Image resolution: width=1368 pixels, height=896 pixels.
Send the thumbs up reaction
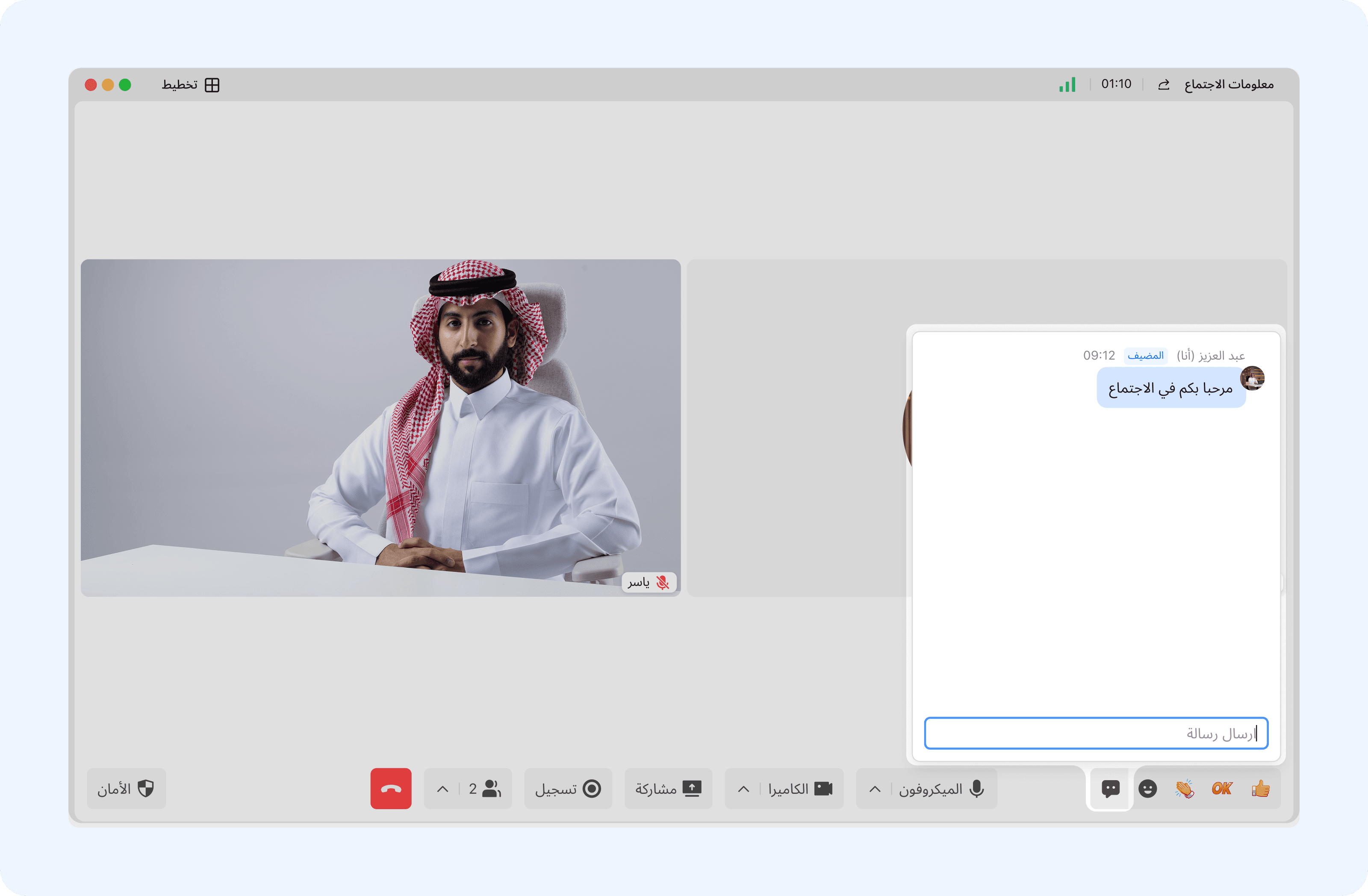click(x=1260, y=789)
